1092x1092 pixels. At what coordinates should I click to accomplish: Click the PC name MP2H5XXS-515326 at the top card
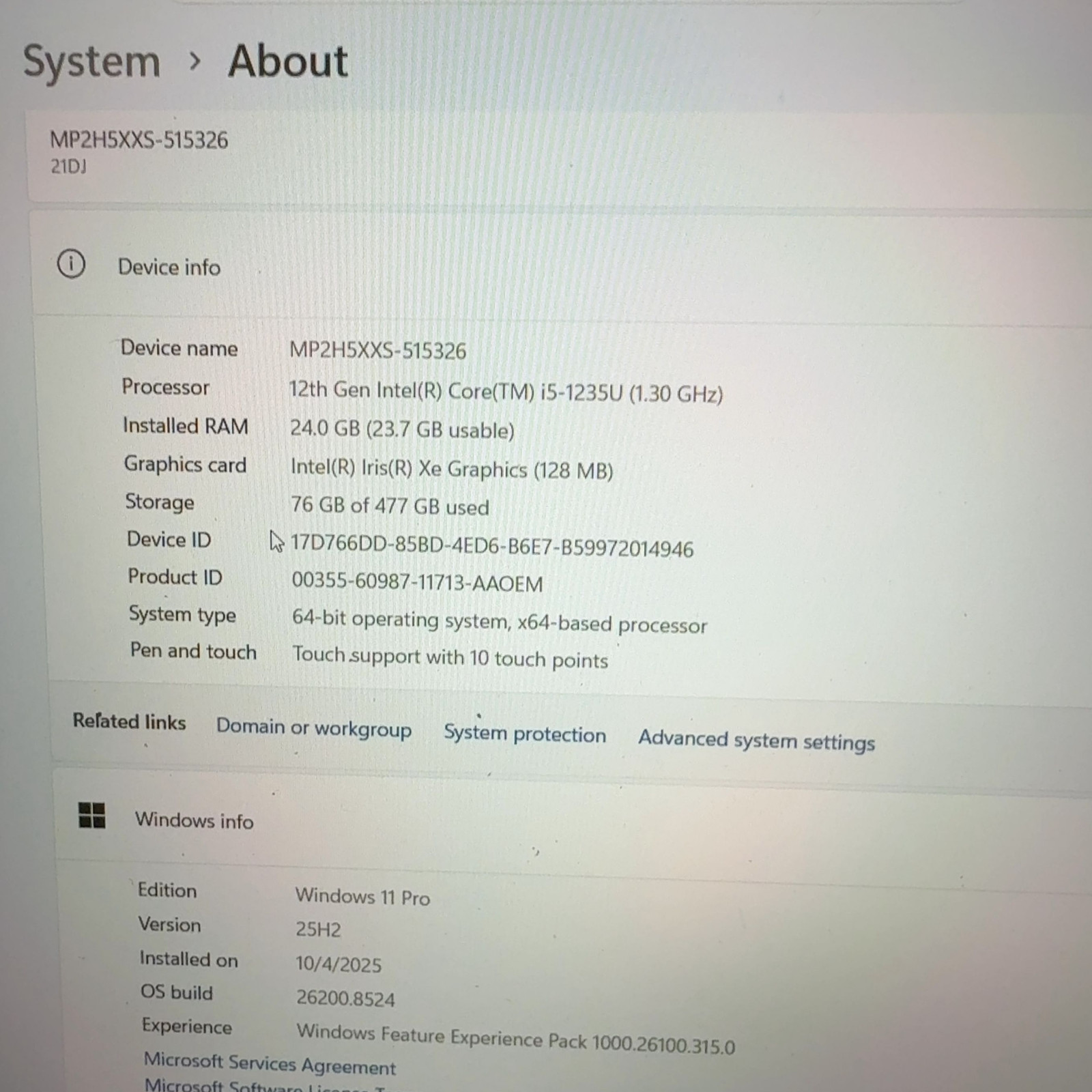point(139,140)
